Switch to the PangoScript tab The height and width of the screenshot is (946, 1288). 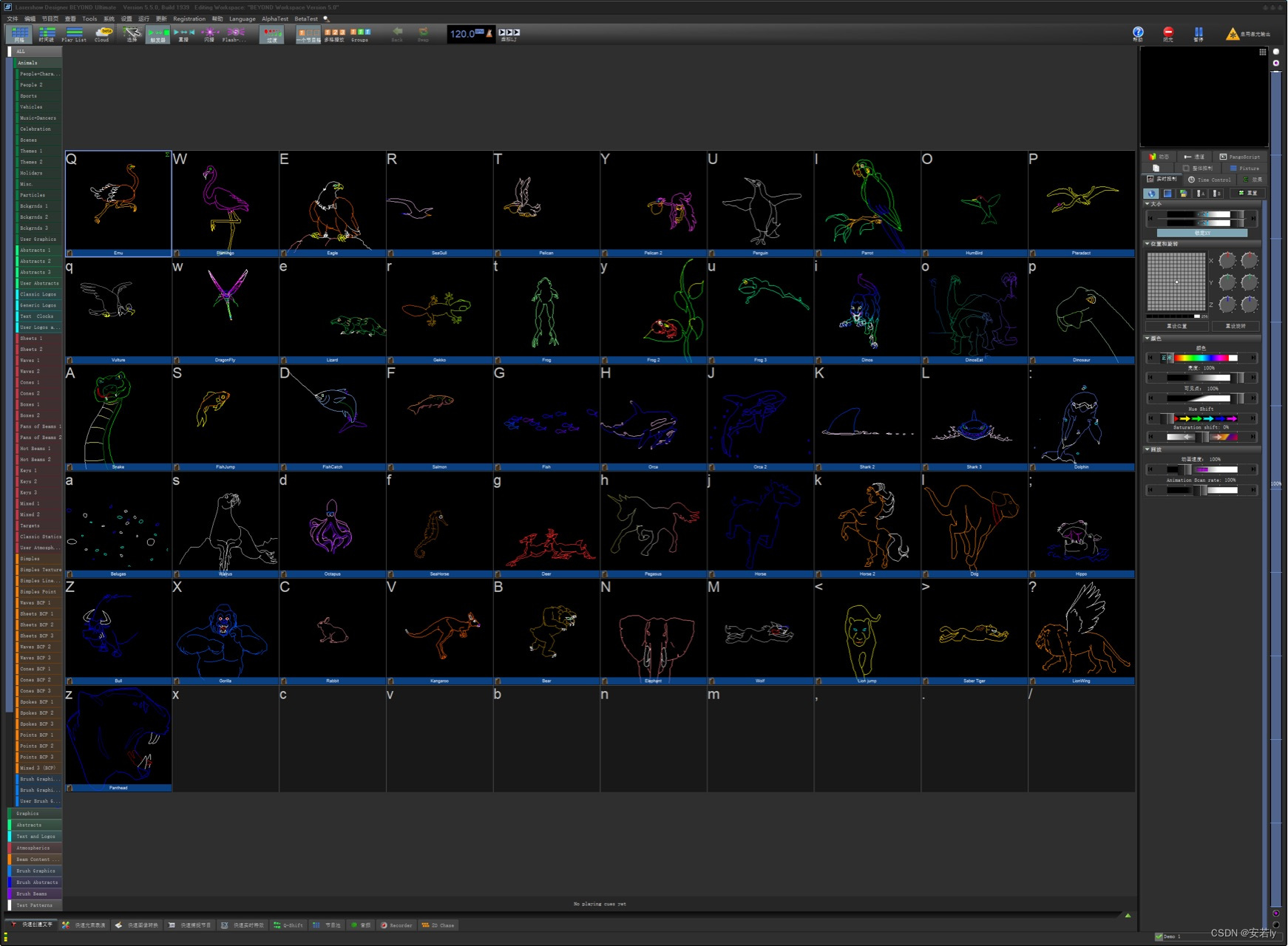click(x=1240, y=157)
